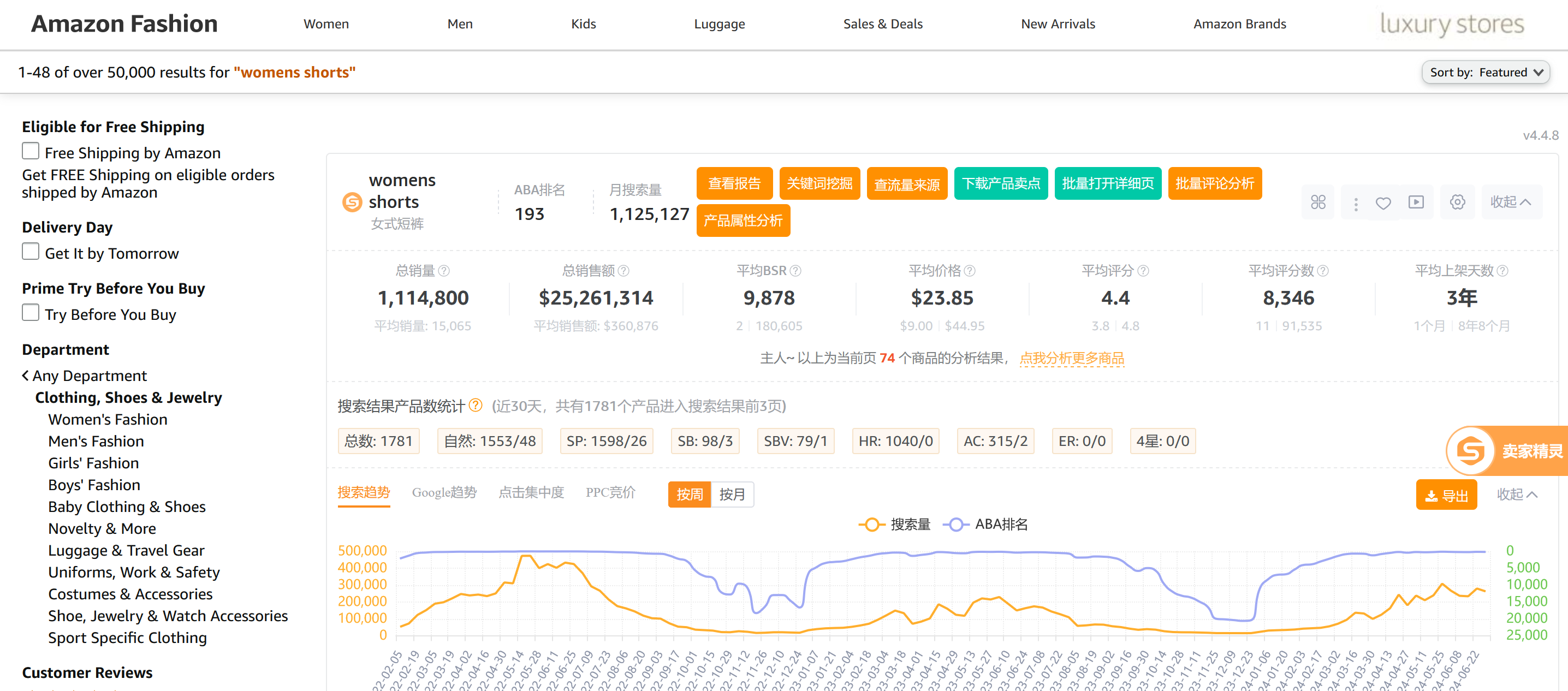This screenshot has height=691, width=1568.
Task: Open the PPC竞价 tab
Action: tap(610, 492)
